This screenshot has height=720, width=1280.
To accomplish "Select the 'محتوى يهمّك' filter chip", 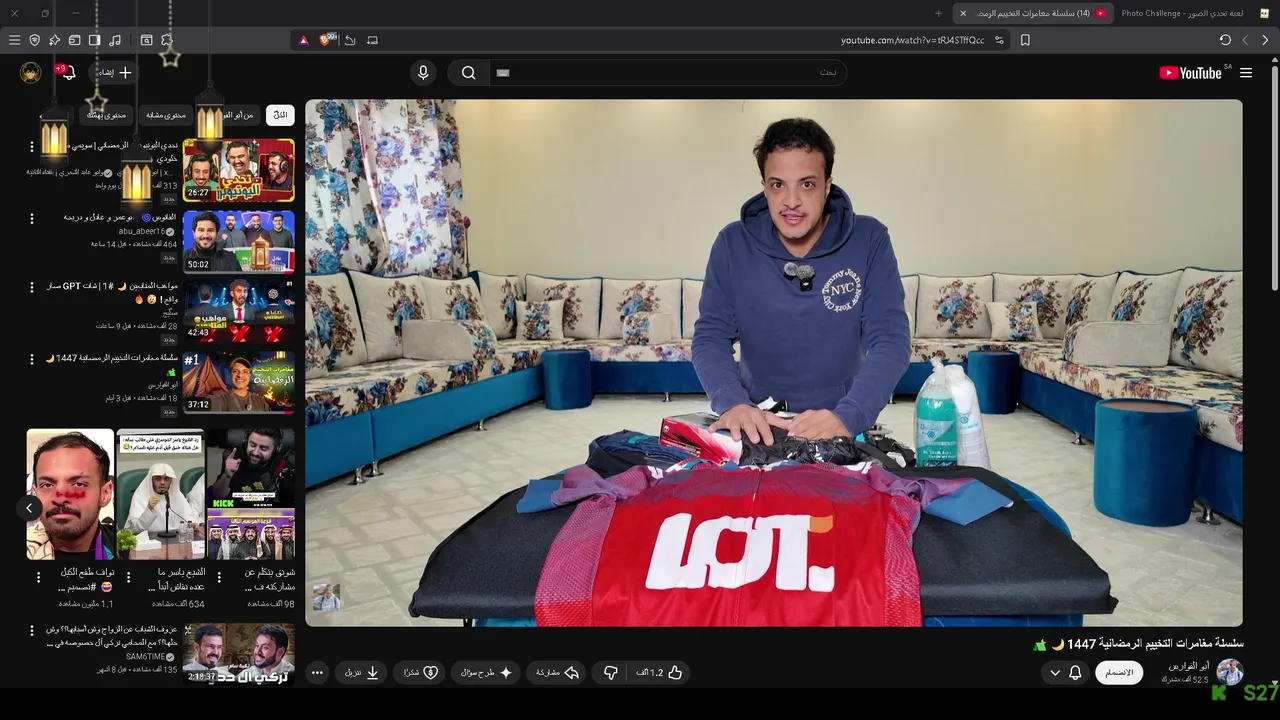I will [106, 115].
